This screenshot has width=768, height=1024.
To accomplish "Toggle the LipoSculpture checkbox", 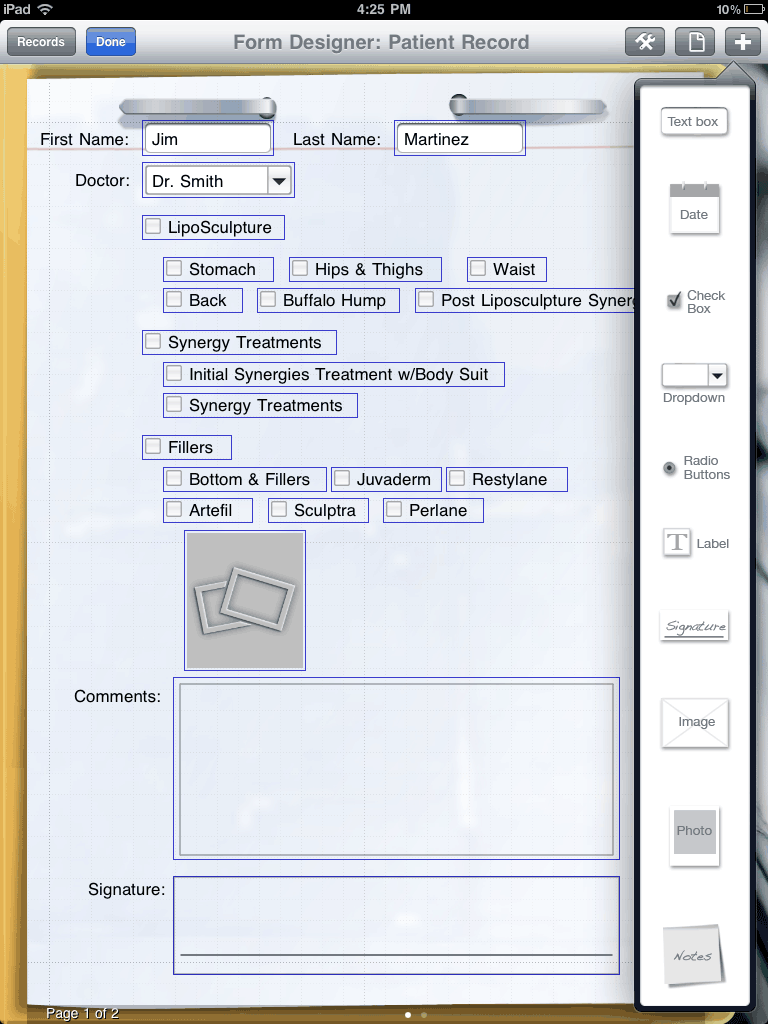I will point(153,227).
